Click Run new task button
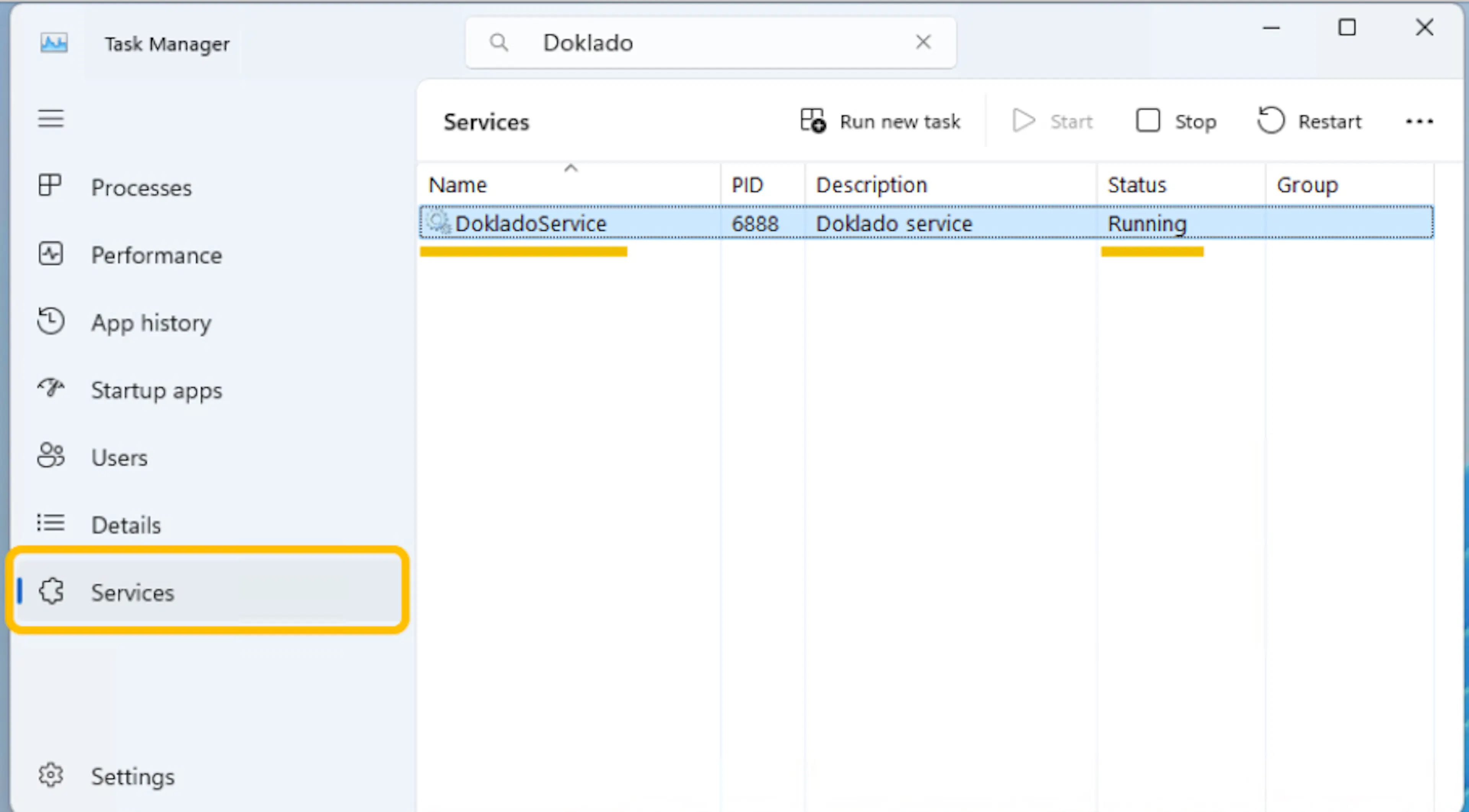This screenshot has width=1469, height=812. click(881, 121)
